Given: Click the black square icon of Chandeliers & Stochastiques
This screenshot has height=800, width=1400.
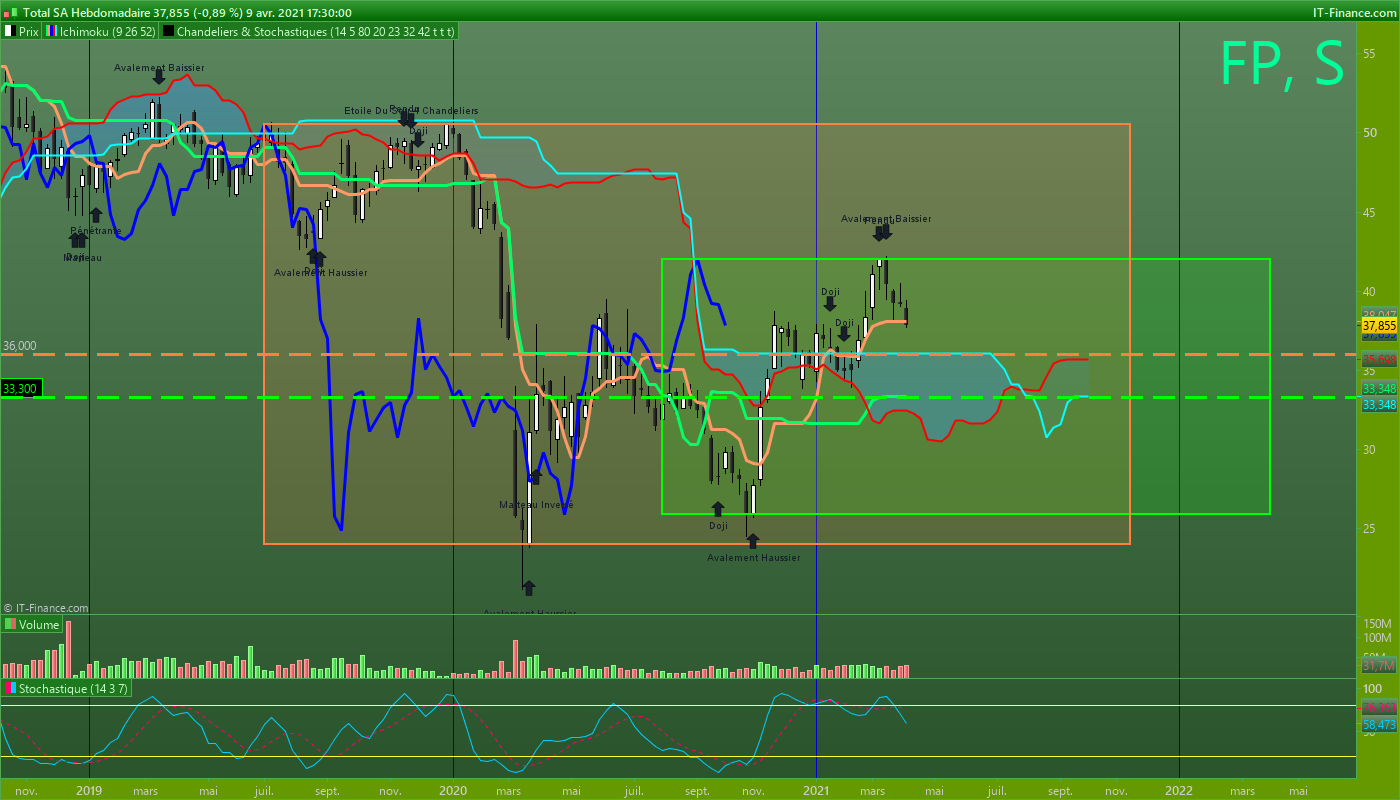Looking at the screenshot, I should 168,32.
